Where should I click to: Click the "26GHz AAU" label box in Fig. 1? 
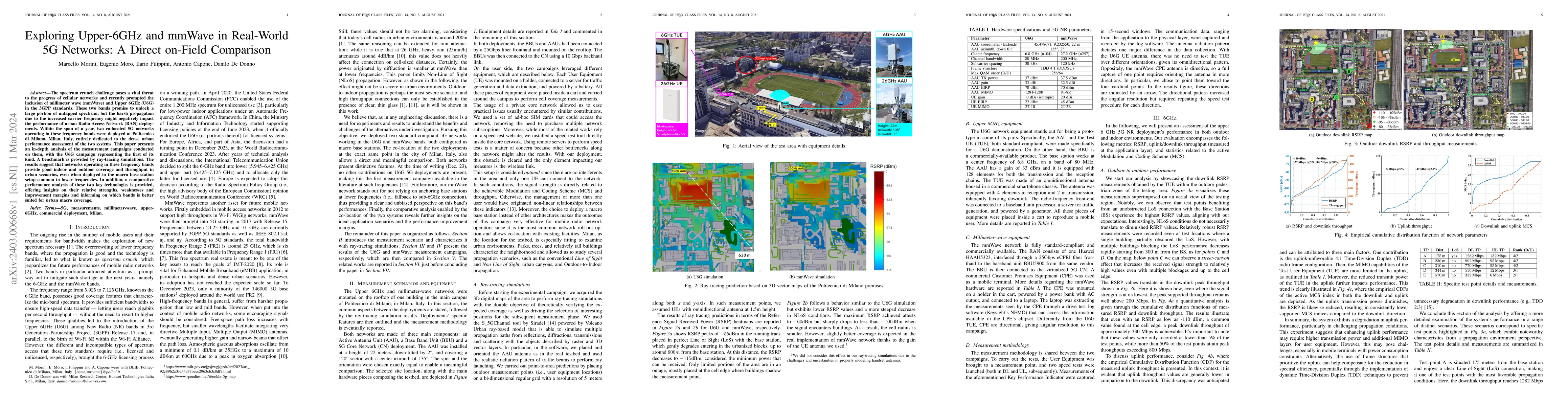(x=894, y=82)
